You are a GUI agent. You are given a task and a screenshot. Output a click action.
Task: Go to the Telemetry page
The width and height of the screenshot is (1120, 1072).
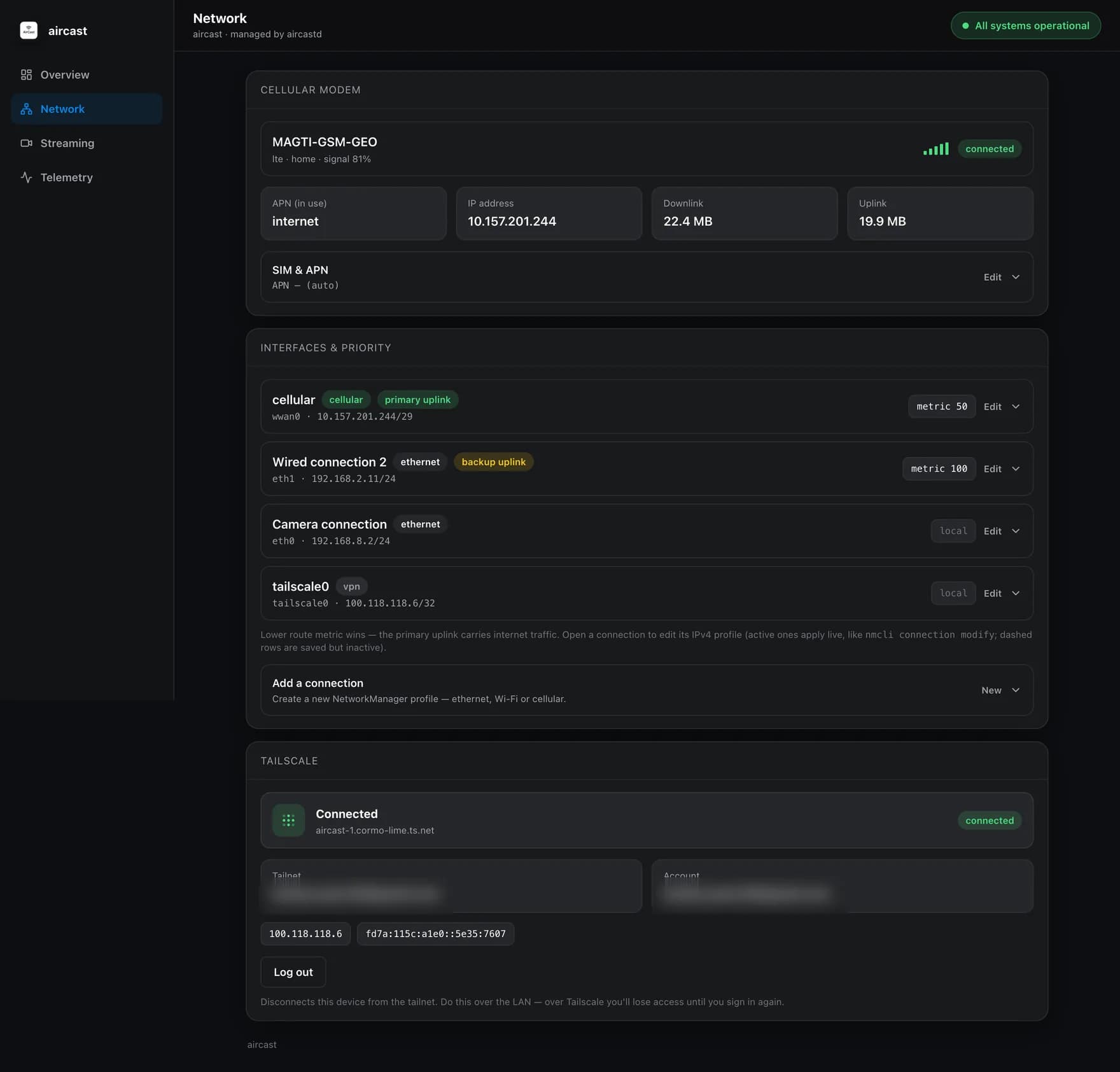[x=87, y=178]
